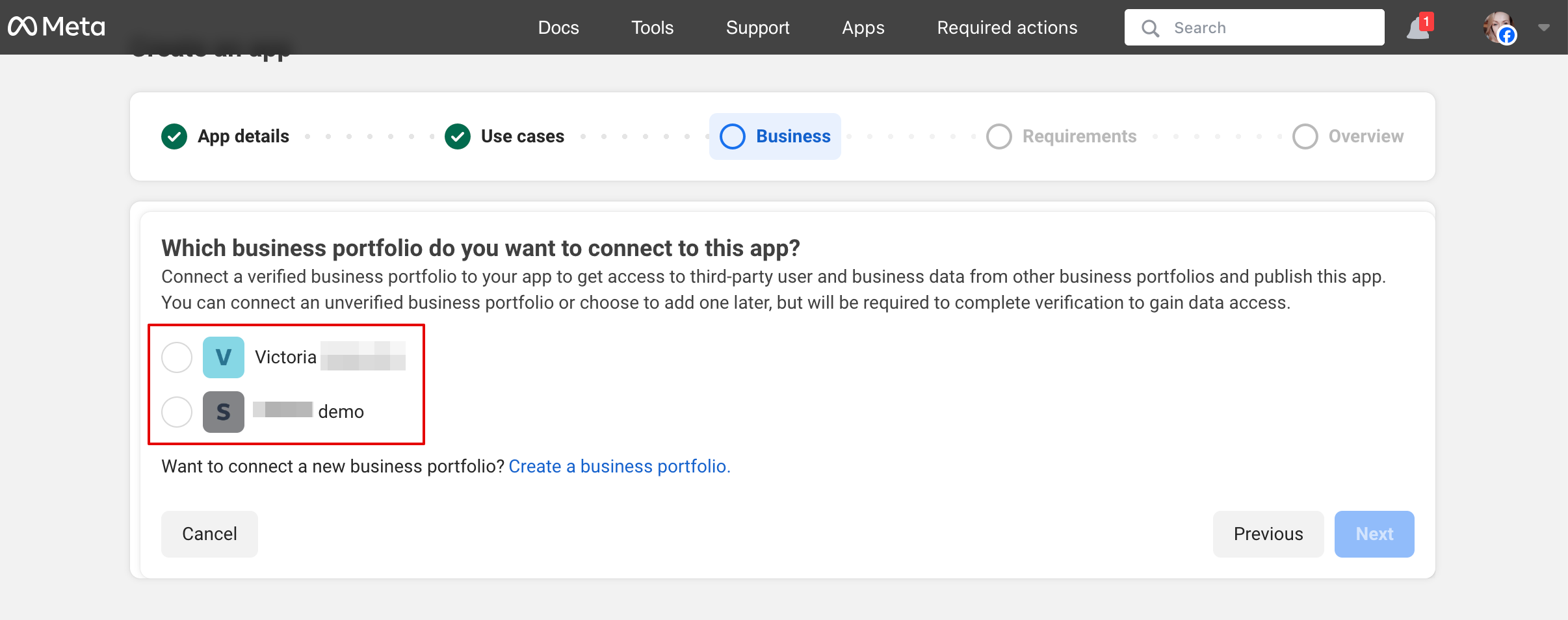Open the Support menu
Screen dimensions: 1568x620
[757, 28]
